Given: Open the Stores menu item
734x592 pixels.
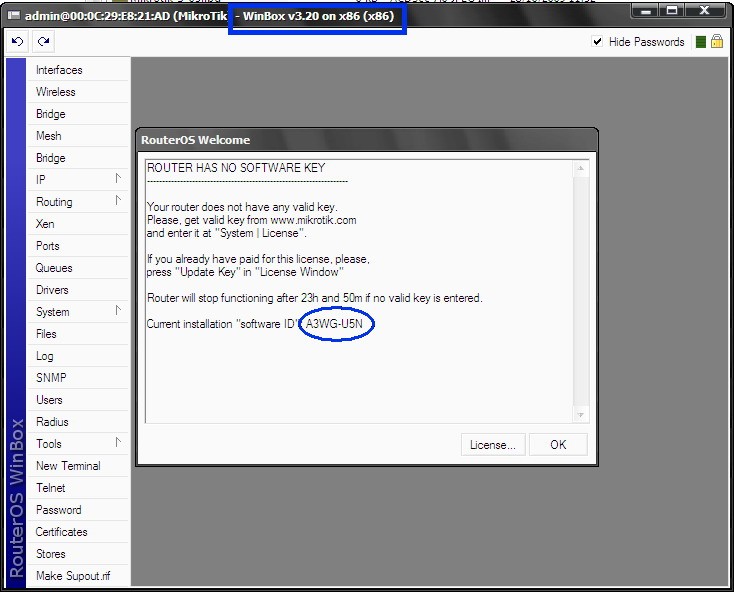Looking at the screenshot, I should coord(78,554).
